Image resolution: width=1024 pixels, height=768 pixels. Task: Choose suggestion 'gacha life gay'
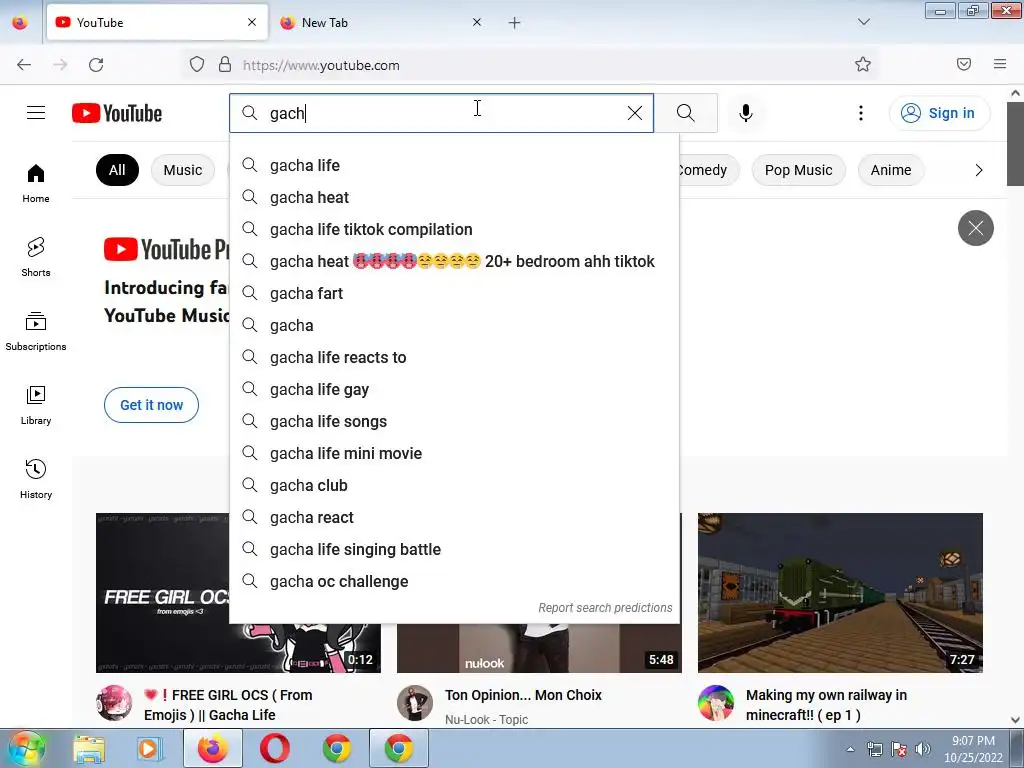tap(455, 389)
